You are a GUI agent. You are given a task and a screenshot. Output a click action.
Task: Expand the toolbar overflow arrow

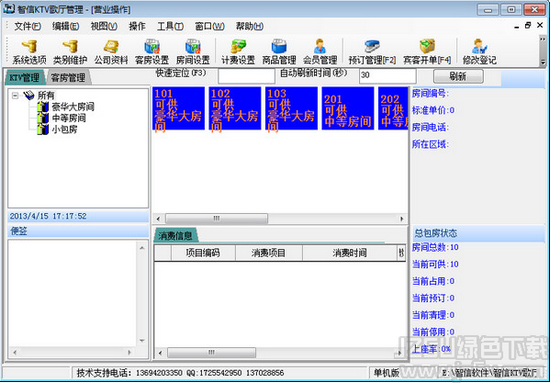pyautogui.click(x=543, y=62)
